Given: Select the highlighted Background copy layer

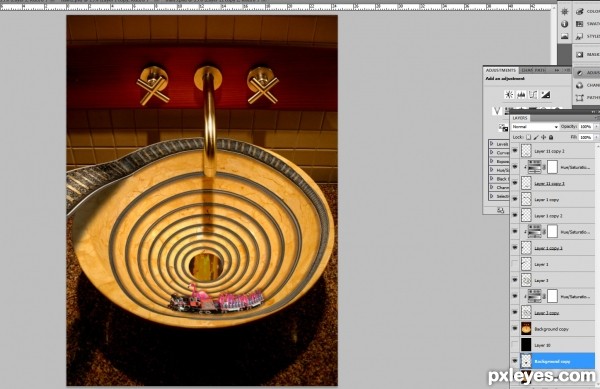Looking at the screenshot, I should (x=557, y=361).
